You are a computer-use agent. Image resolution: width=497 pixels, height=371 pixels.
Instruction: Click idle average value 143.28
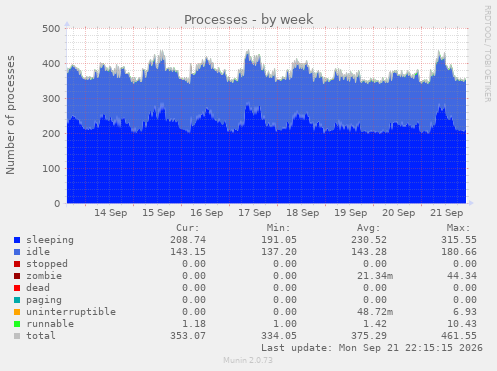pyautogui.click(x=369, y=252)
